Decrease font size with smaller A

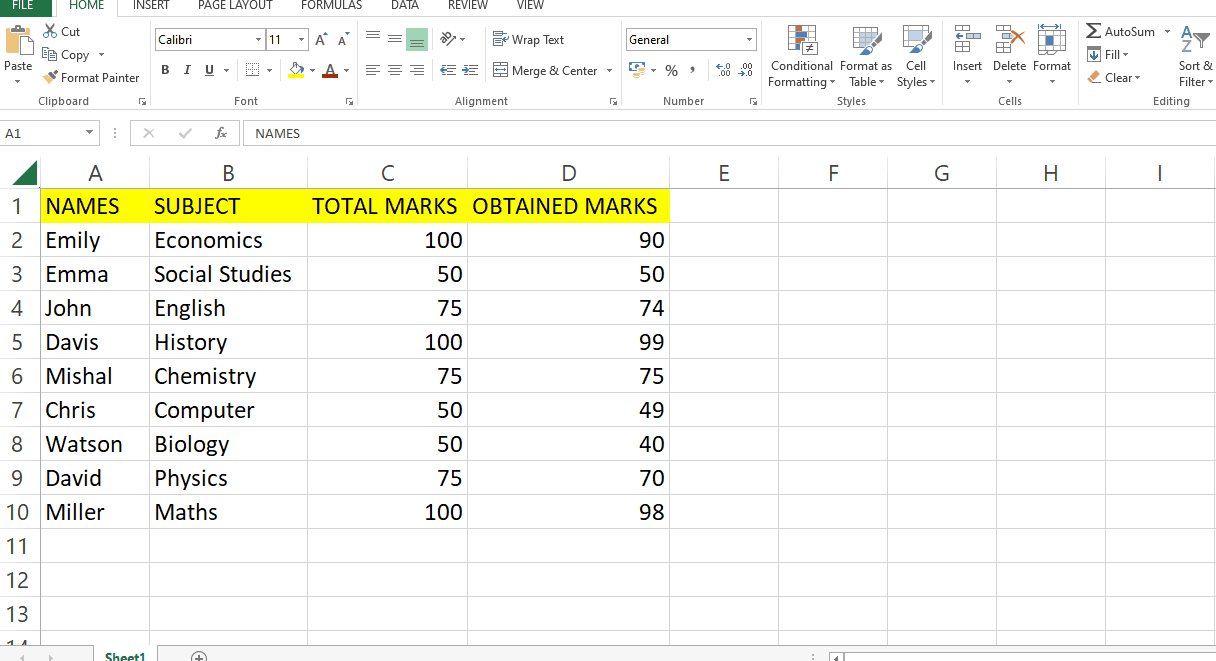click(x=344, y=40)
